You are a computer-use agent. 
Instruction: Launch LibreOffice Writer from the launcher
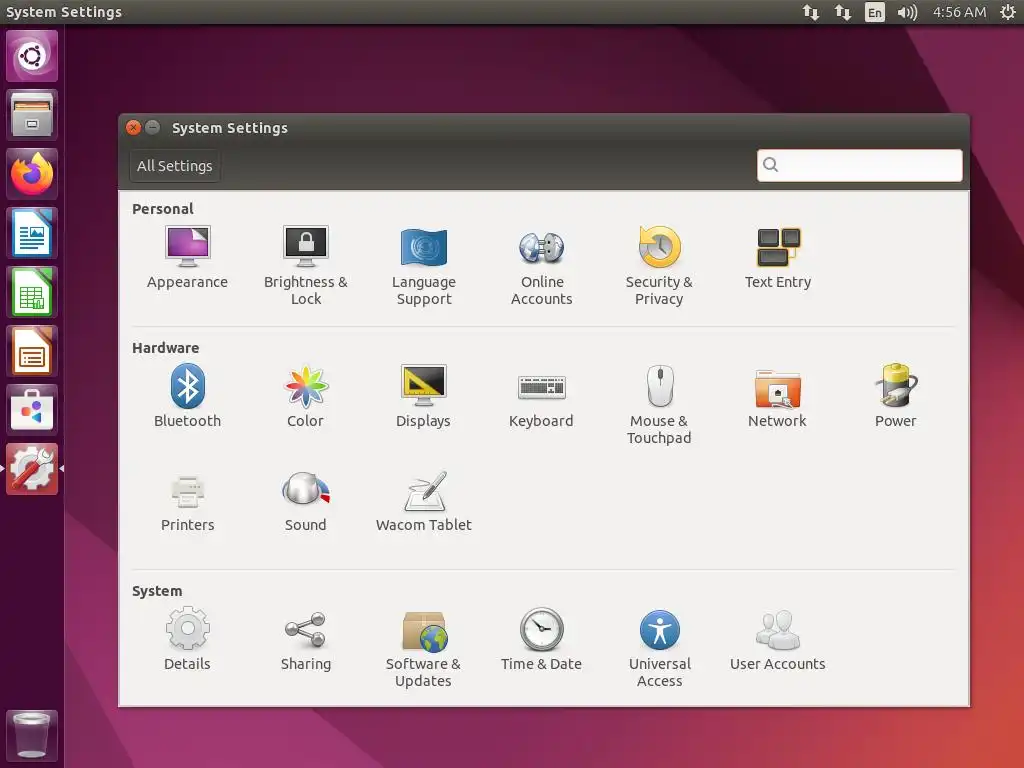tap(32, 233)
